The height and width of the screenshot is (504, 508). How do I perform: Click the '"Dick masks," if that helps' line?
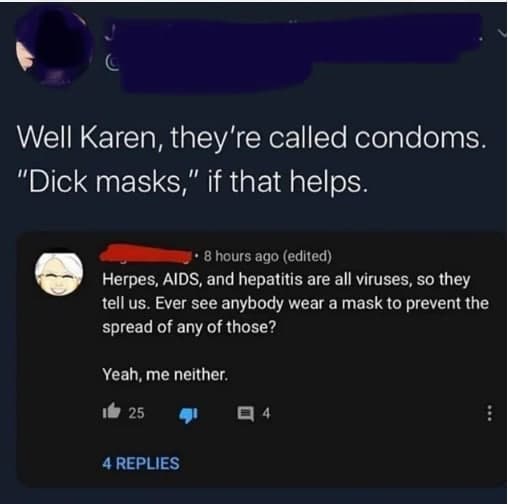[193, 182]
